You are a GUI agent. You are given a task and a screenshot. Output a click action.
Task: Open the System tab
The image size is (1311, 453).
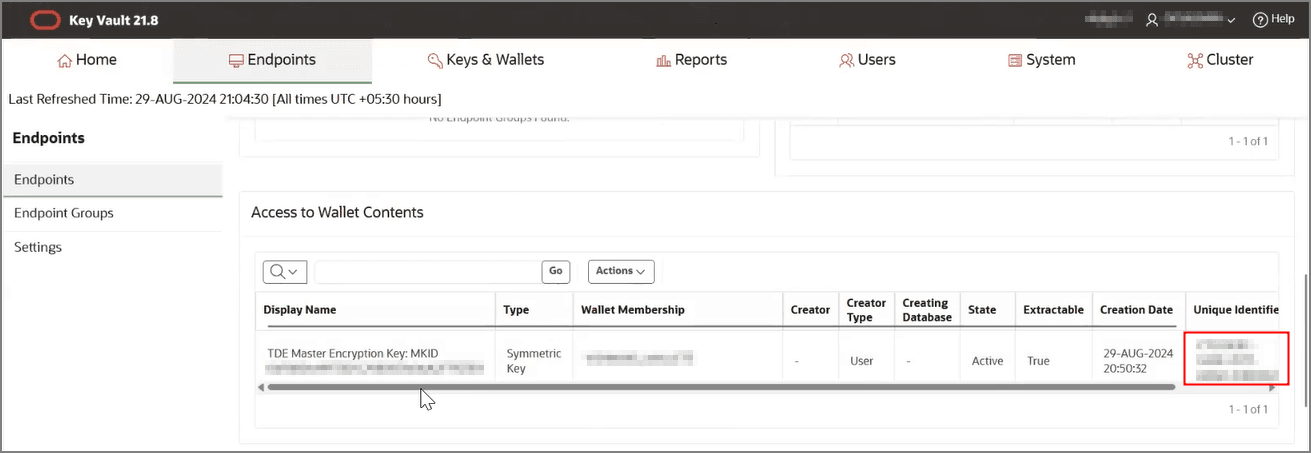pos(1041,60)
